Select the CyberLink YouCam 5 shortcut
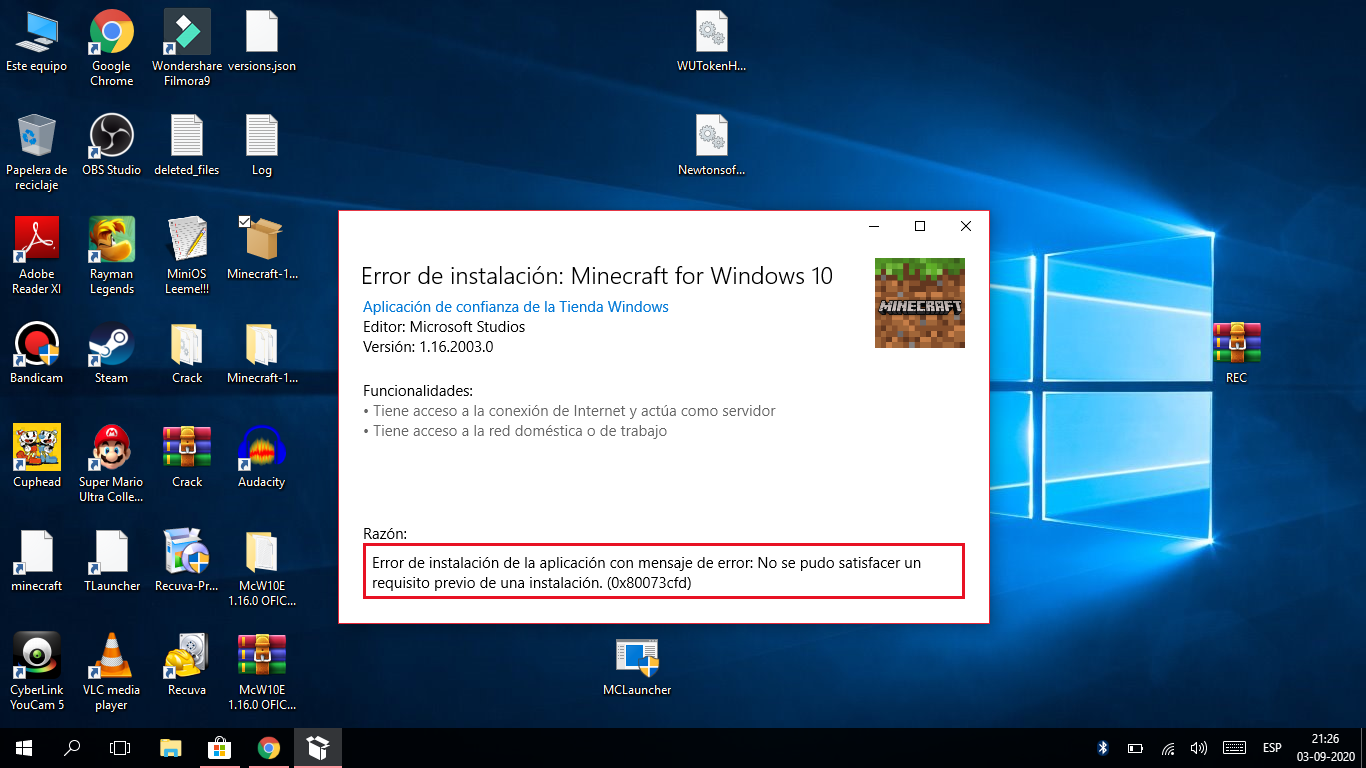 pos(36,672)
